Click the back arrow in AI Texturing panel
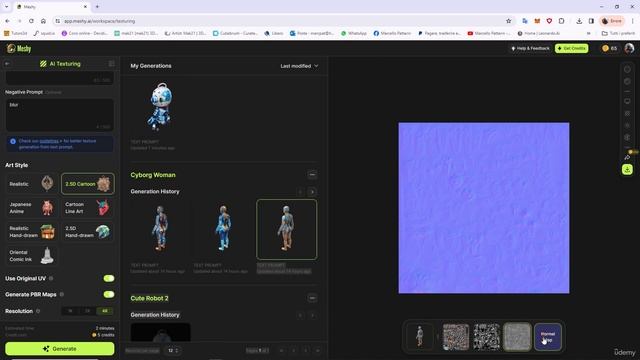The height and width of the screenshot is (360, 640). click(x=7, y=64)
